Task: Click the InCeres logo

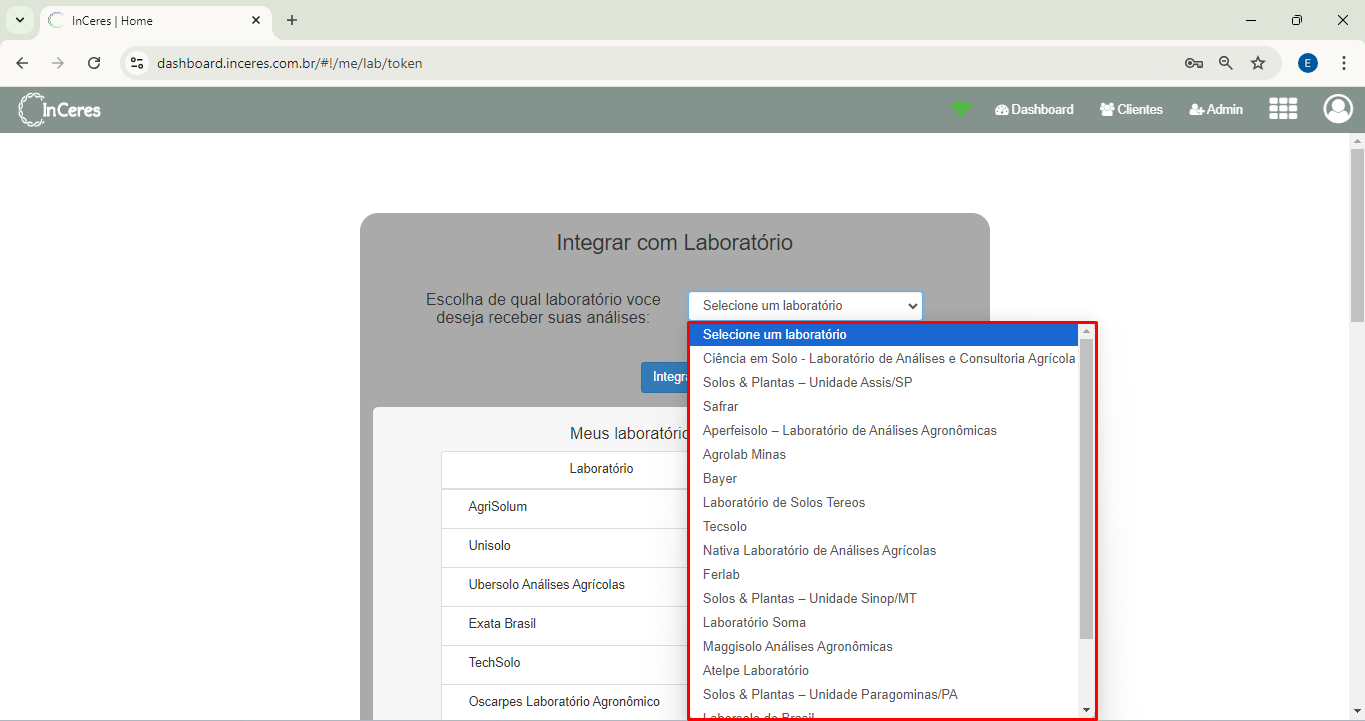Action: (x=60, y=109)
